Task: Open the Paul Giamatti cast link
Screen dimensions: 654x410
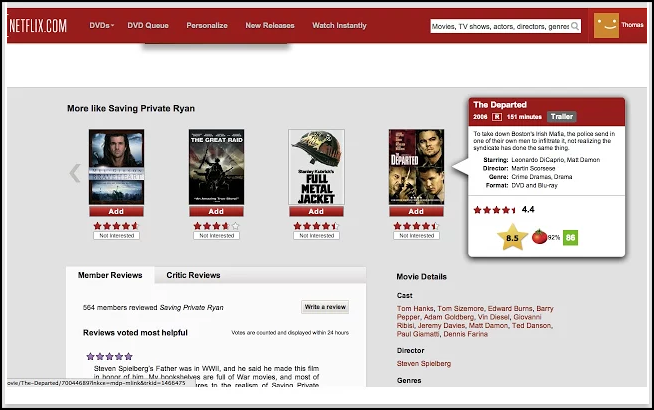Action: (x=418, y=334)
